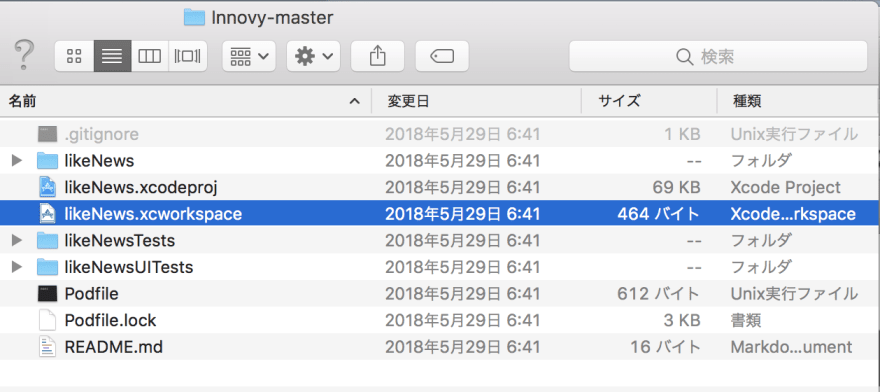Image resolution: width=880 pixels, height=392 pixels.
Task: Click the 69 KB size cell
Action: tap(676, 188)
